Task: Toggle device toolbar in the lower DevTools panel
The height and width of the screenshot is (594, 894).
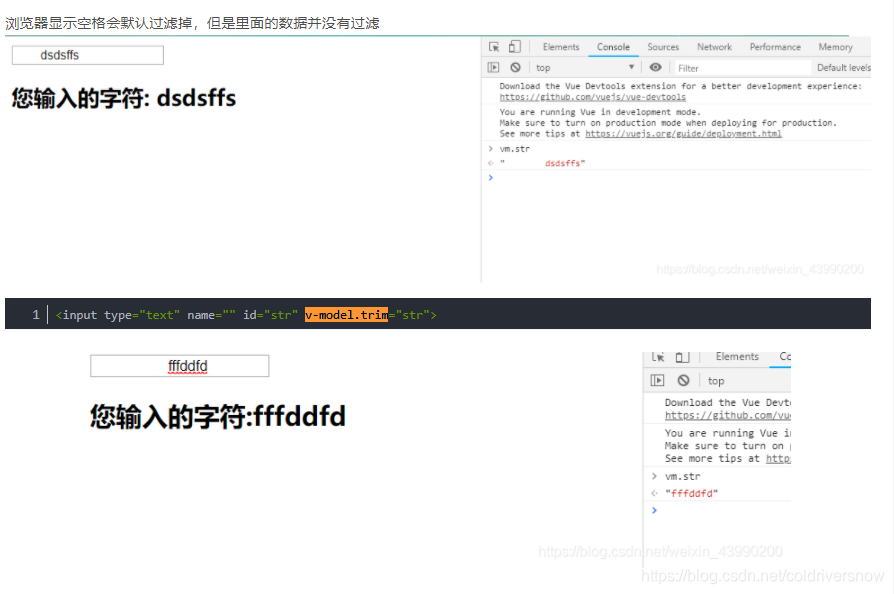Action: click(680, 357)
